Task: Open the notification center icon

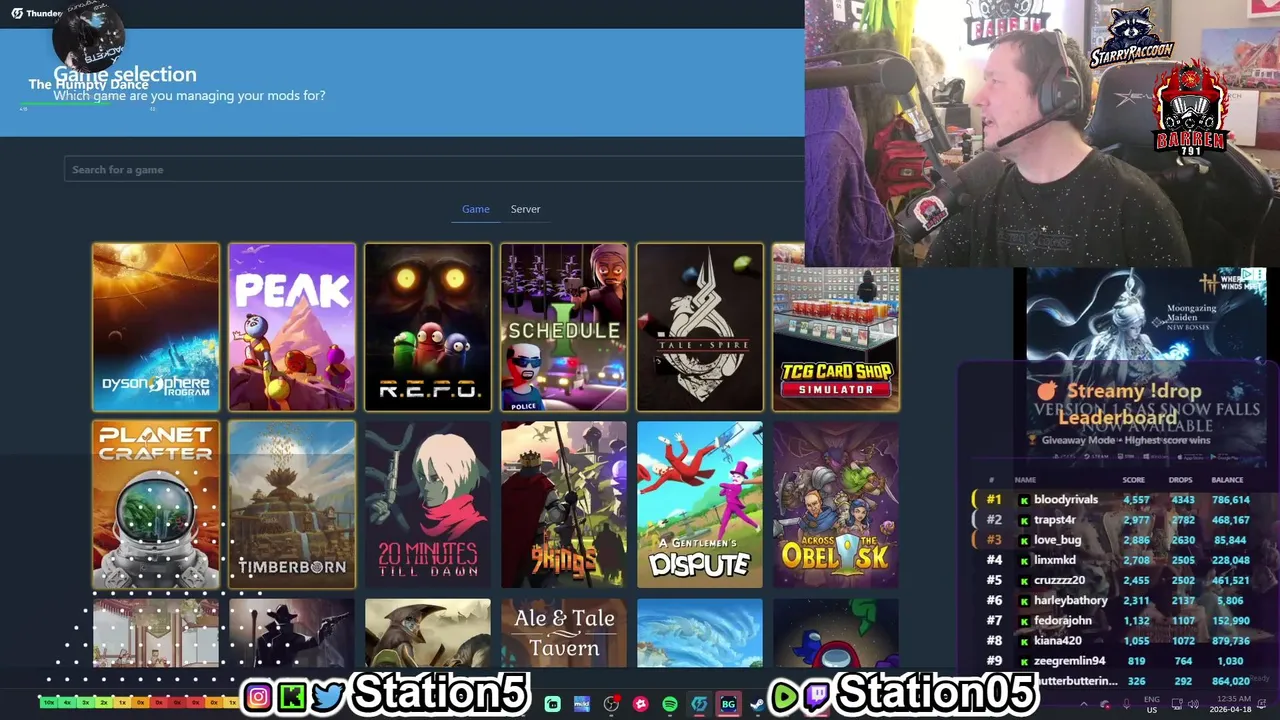Action: 1262,704
